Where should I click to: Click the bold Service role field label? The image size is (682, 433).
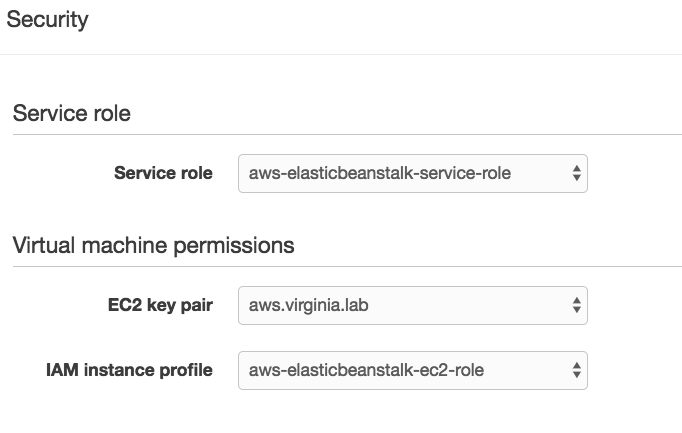(x=163, y=173)
